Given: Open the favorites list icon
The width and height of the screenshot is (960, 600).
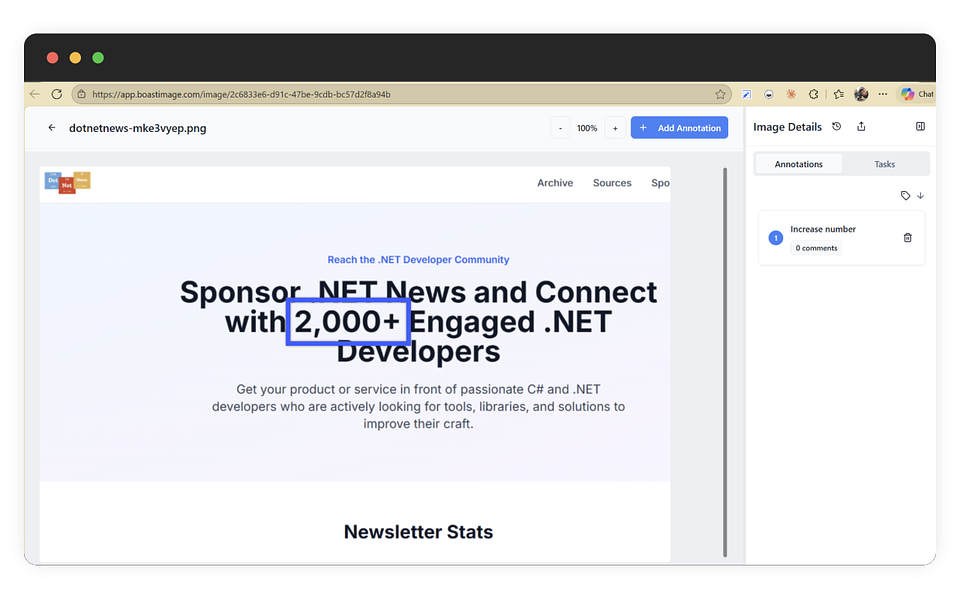Looking at the screenshot, I should 839,94.
